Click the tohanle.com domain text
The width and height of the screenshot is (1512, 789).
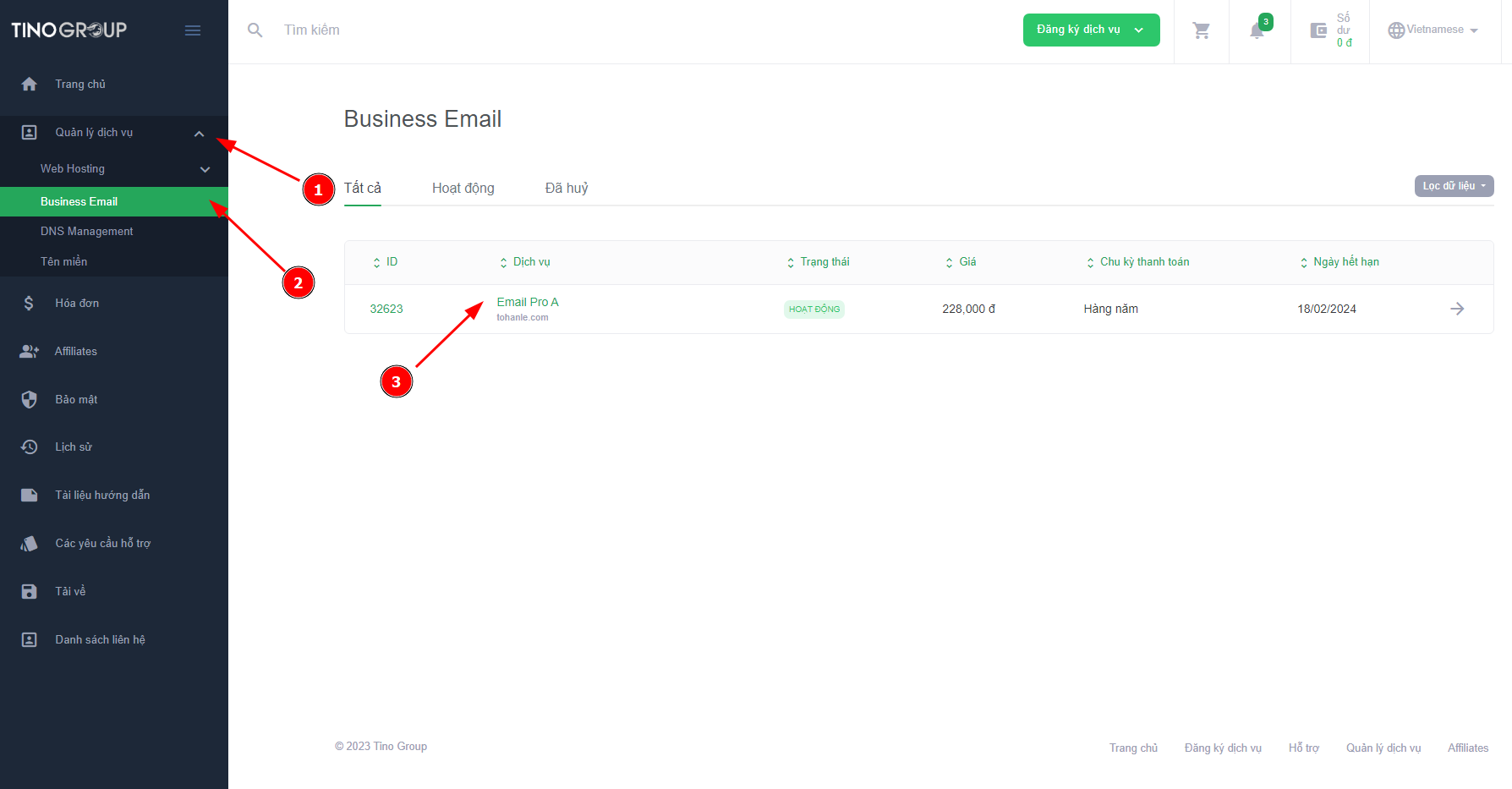click(x=523, y=318)
